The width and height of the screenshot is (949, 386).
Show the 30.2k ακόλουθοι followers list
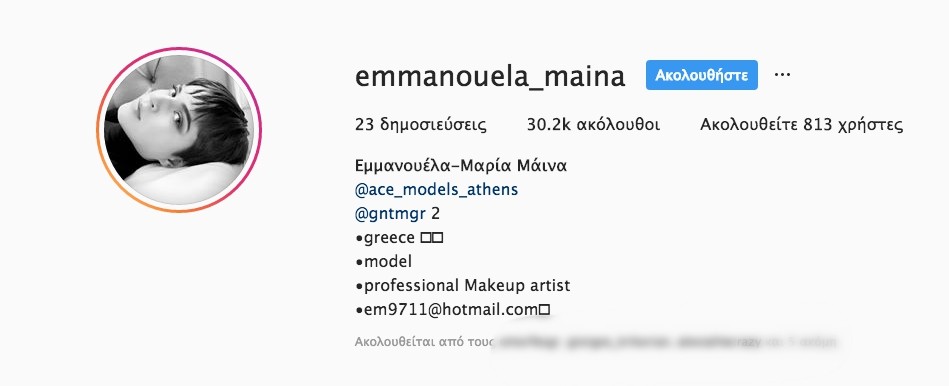(x=593, y=125)
